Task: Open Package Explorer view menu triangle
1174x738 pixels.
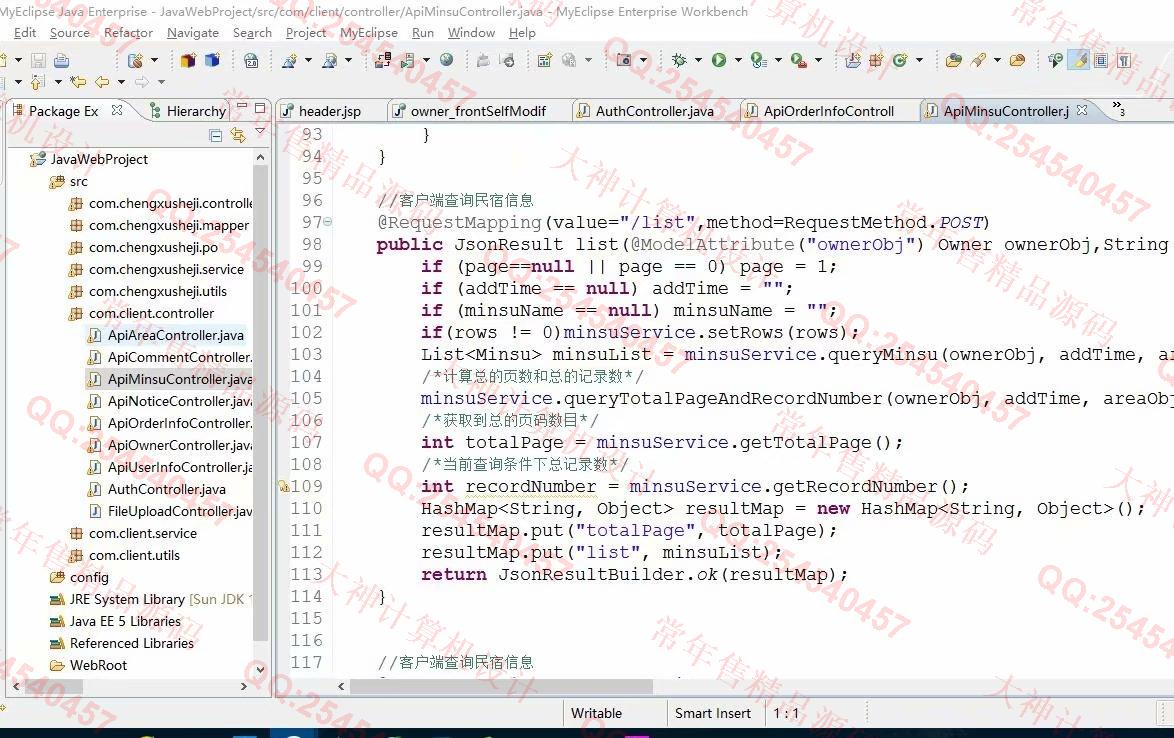Action: click(260, 132)
